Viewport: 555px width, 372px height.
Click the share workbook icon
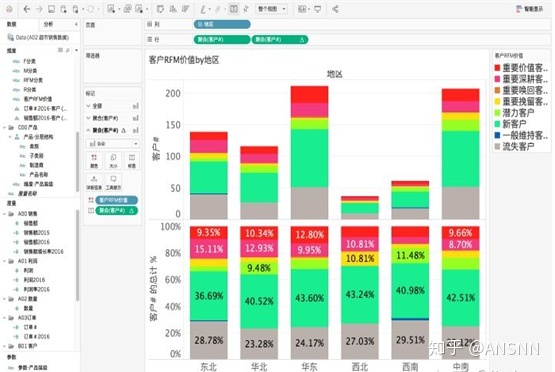tap(335, 9)
